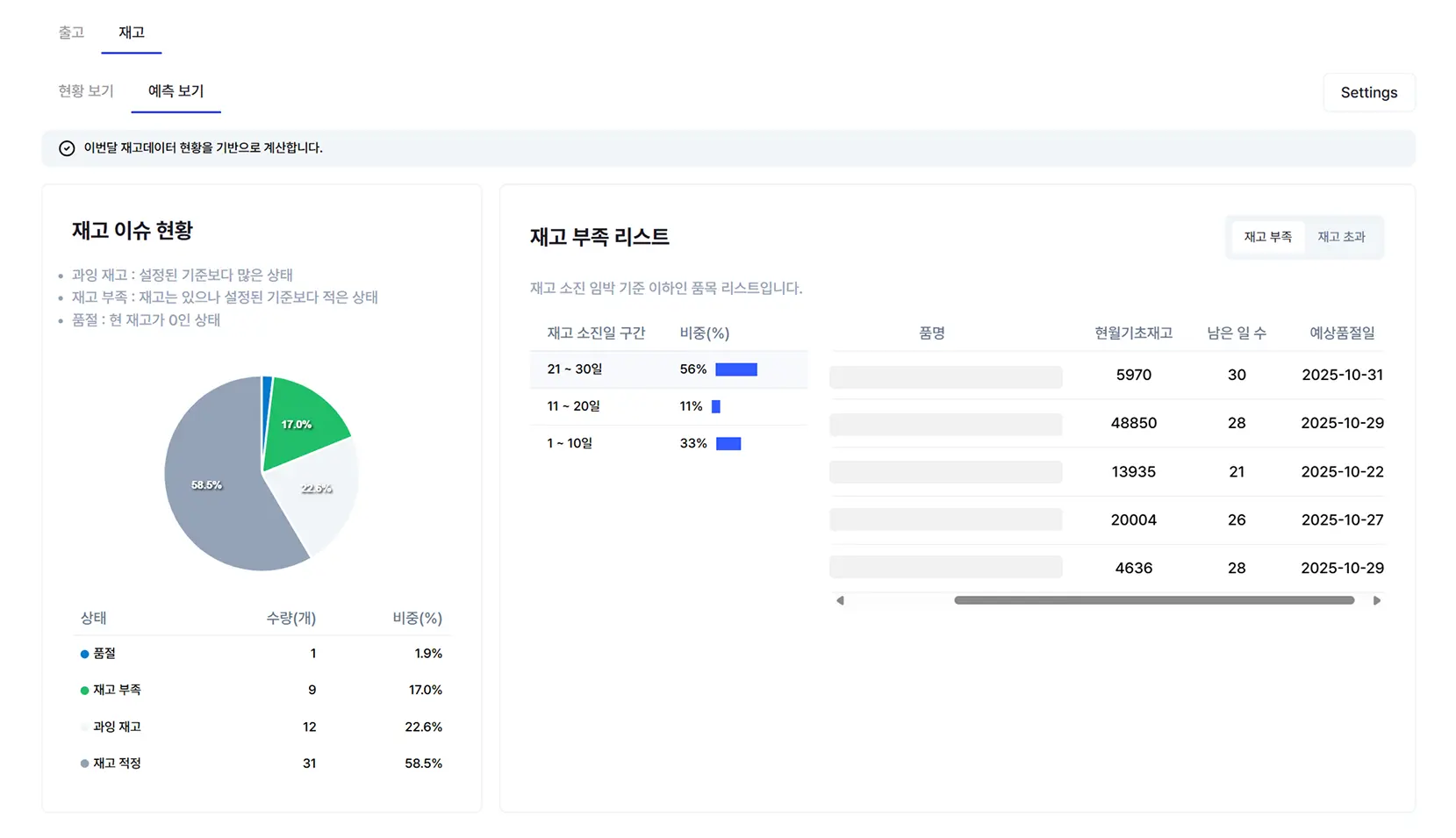Open the 예측 보기 tab
The width and height of the screenshot is (1456, 838).
[176, 90]
